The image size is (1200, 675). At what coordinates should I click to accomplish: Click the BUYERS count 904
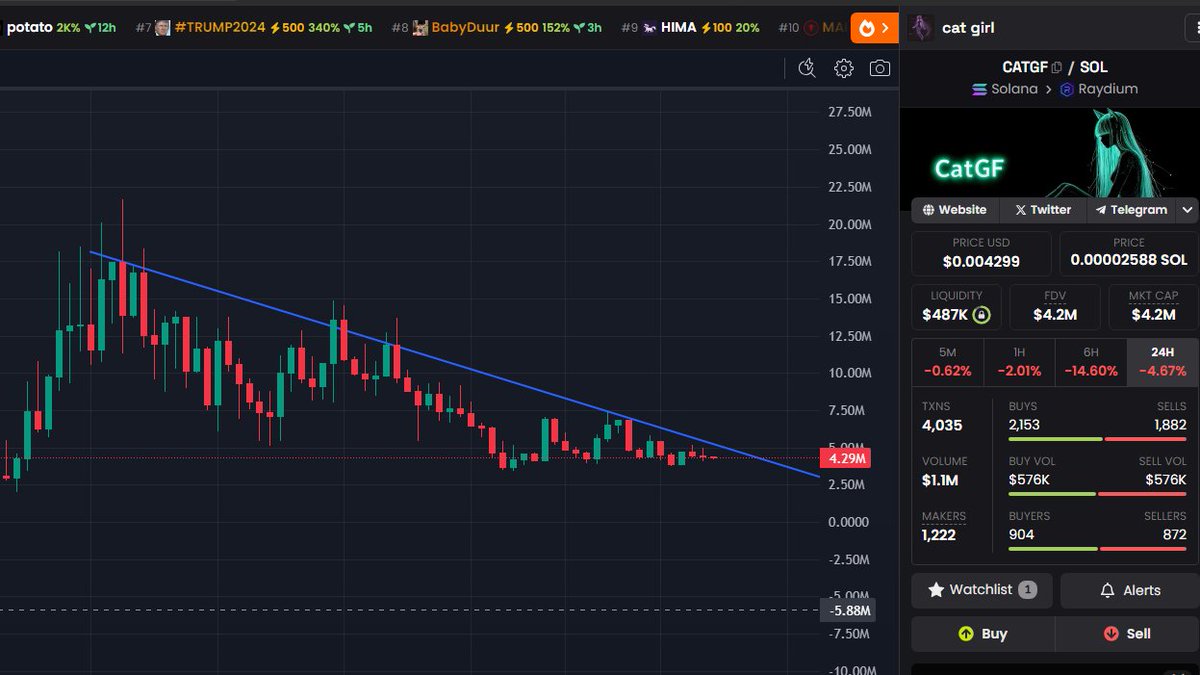pyautogui.click(x=1022, y=535)
